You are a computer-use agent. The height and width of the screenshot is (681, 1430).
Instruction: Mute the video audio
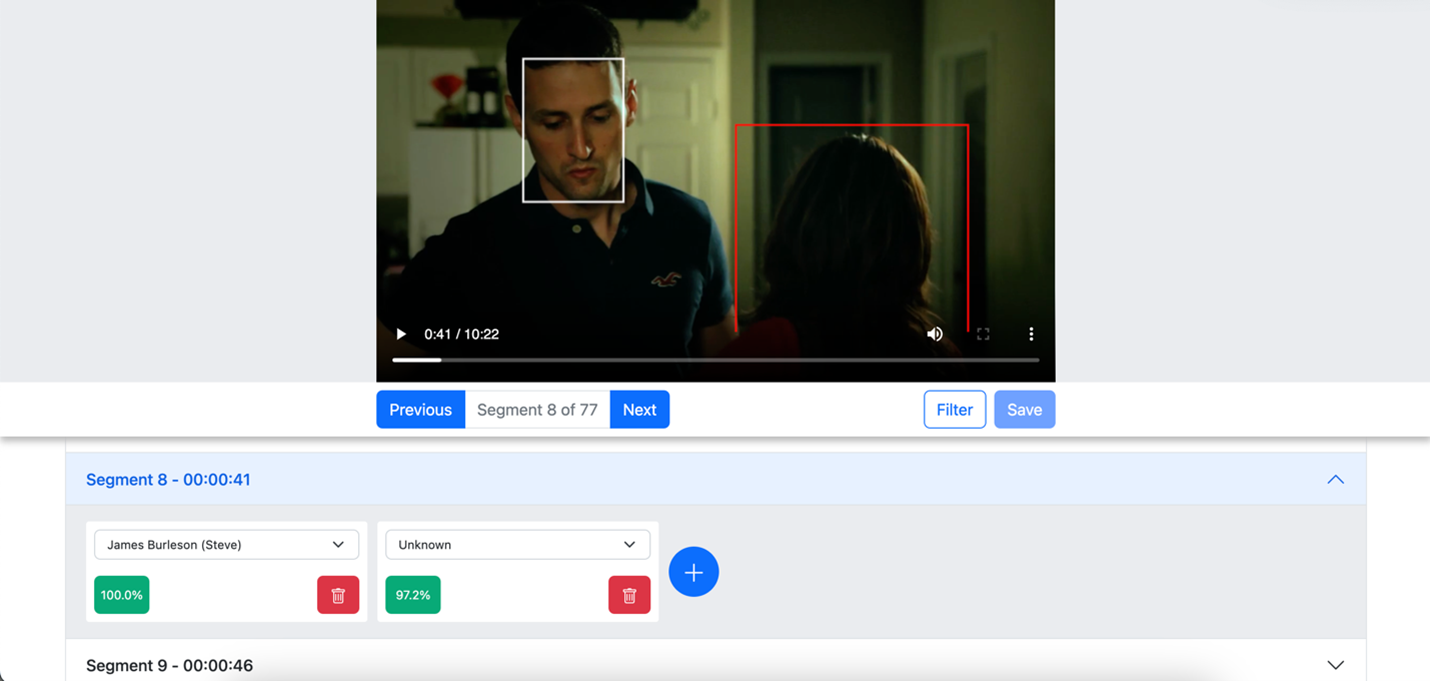pyautogui.click(x=934, y=334)
